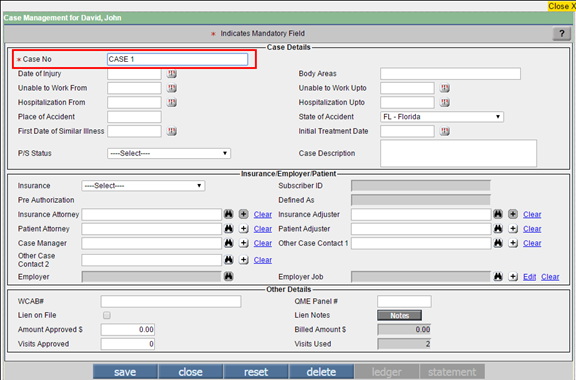Expand the State of Accident dropdown

pos(442,117)
